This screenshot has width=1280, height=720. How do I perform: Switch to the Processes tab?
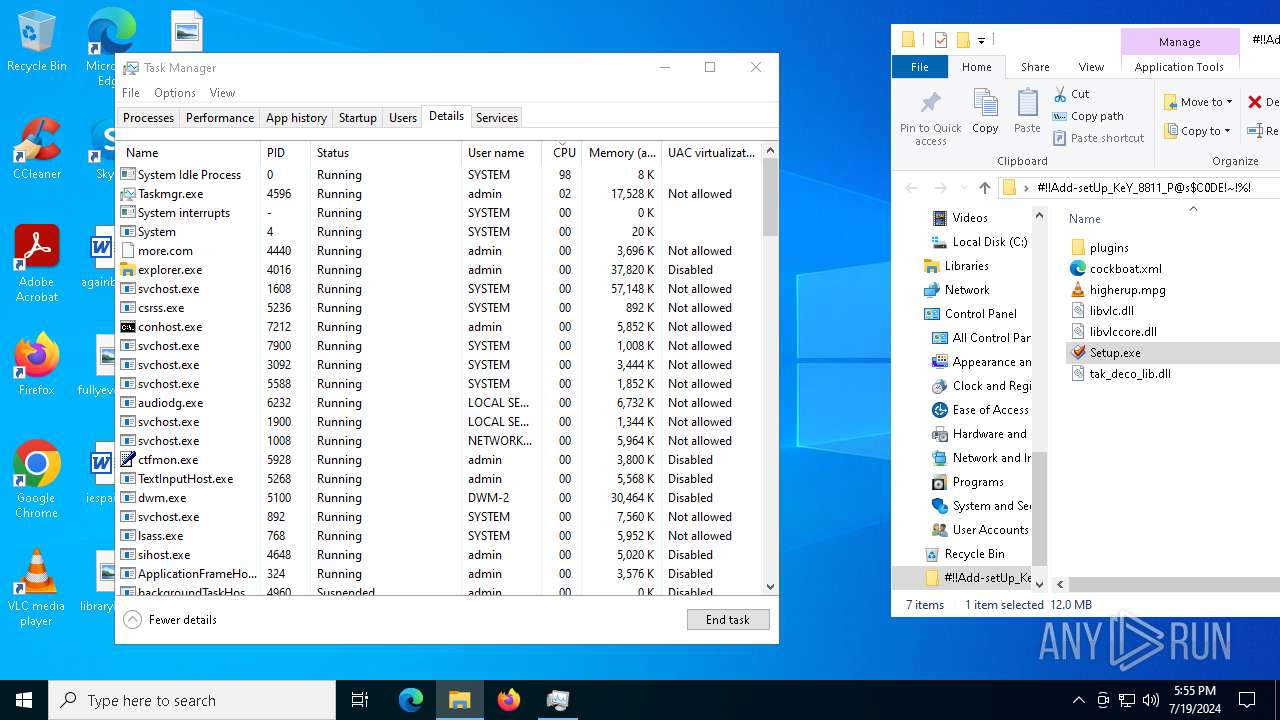click(x=148, y=117)
